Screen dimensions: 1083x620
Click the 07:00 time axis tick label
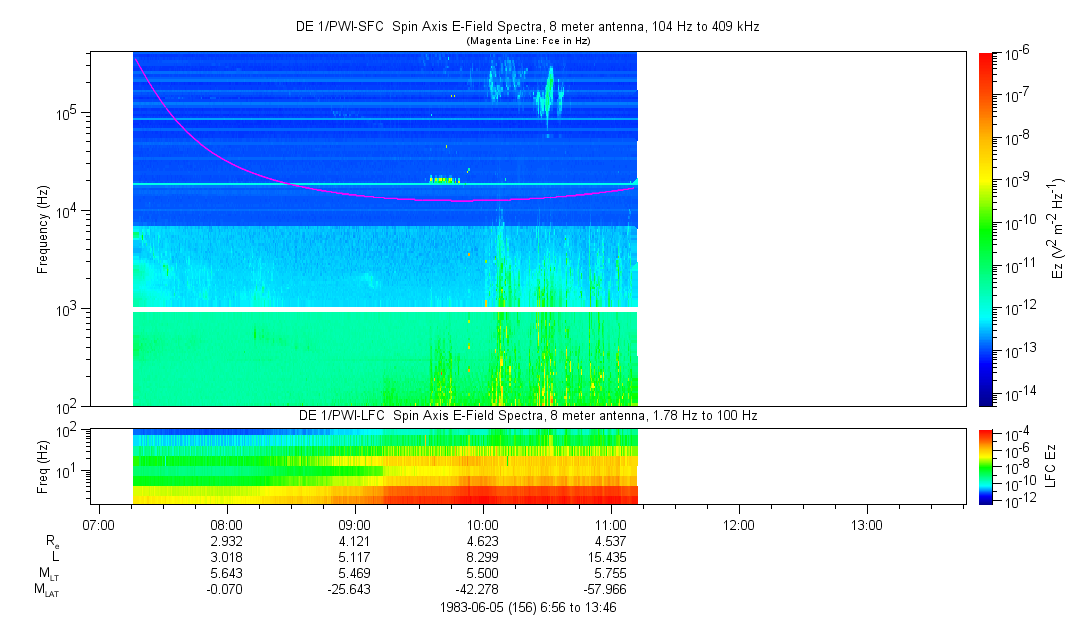99,525
